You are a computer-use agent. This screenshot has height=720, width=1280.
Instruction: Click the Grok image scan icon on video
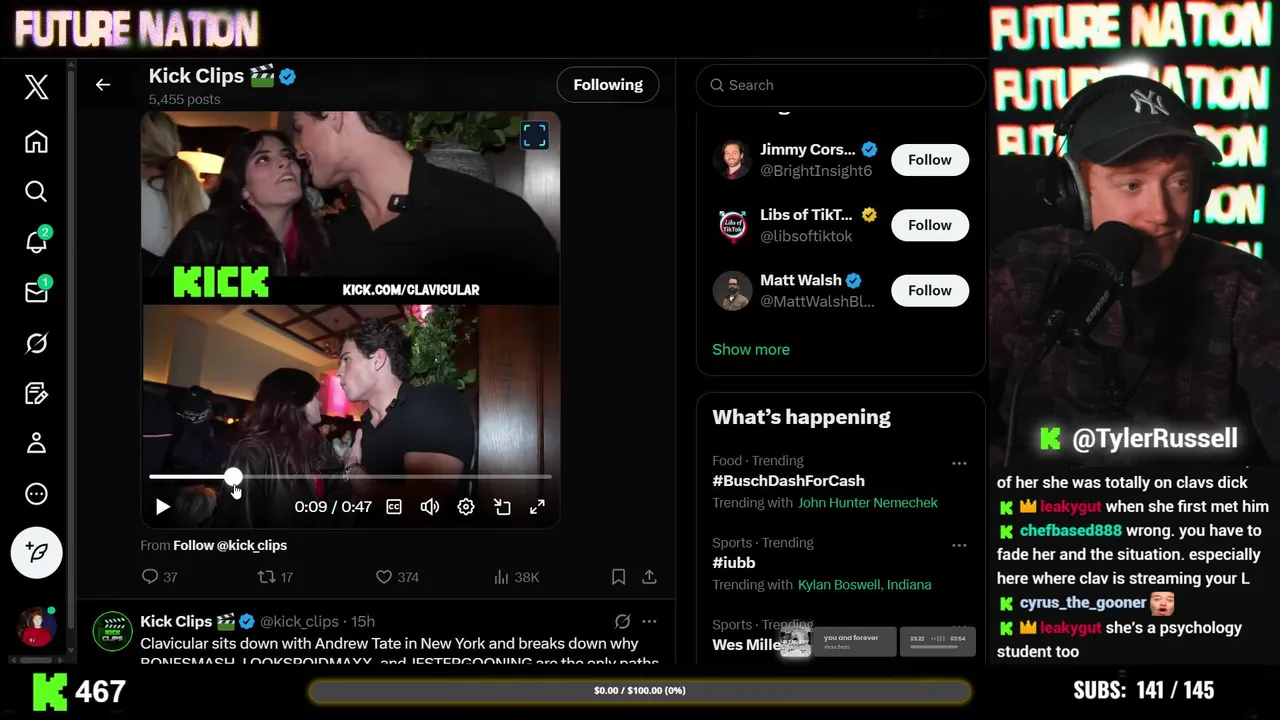click(535, 136)
